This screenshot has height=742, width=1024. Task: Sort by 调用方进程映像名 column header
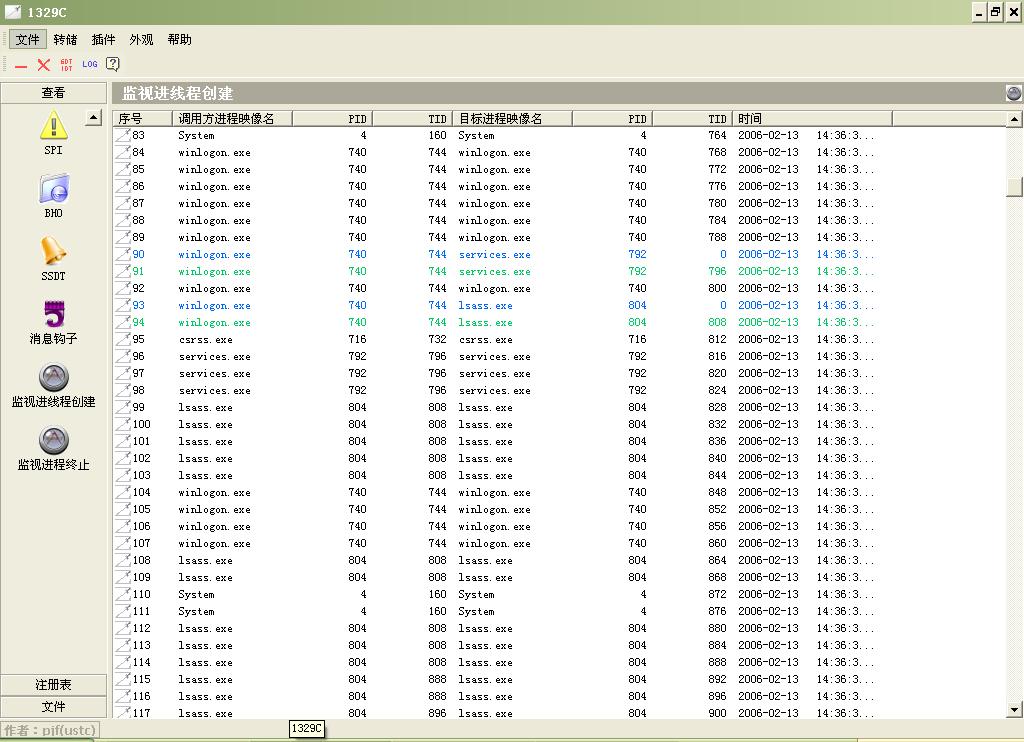click(232, 118)
